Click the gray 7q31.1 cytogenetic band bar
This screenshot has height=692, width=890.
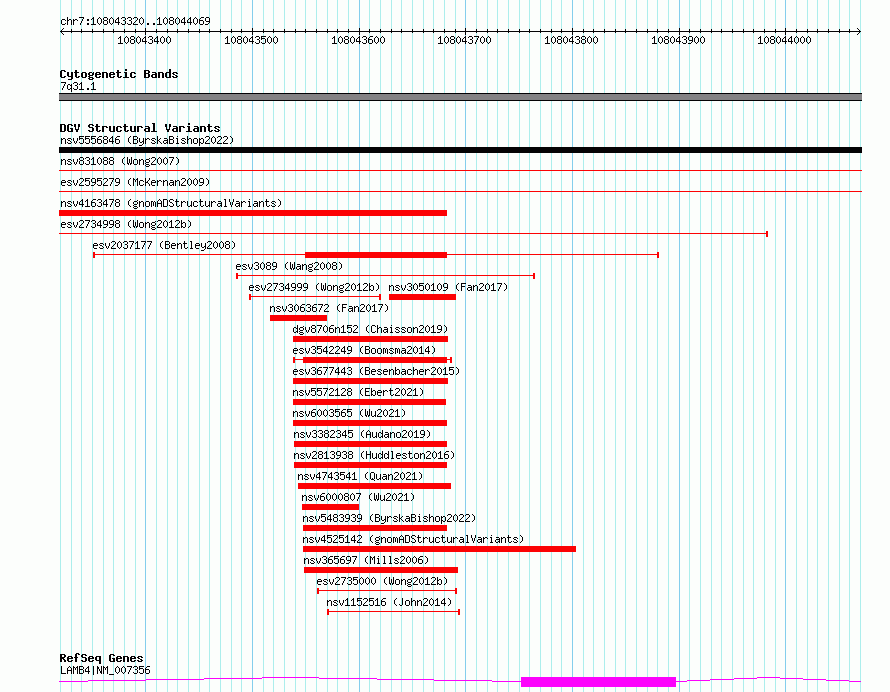[460, 97]
